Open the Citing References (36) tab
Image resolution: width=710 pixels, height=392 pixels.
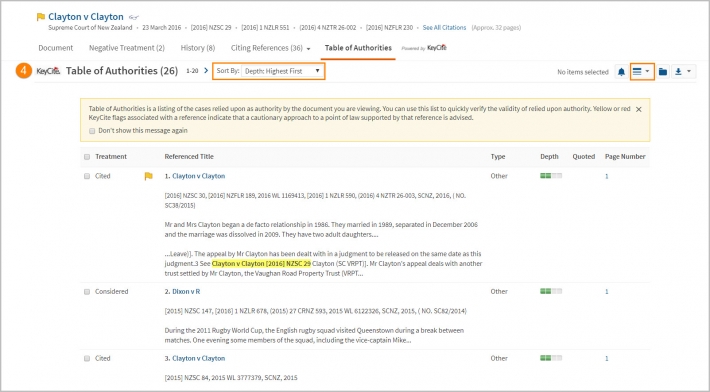pyautogui.click(x=267, y=48)
